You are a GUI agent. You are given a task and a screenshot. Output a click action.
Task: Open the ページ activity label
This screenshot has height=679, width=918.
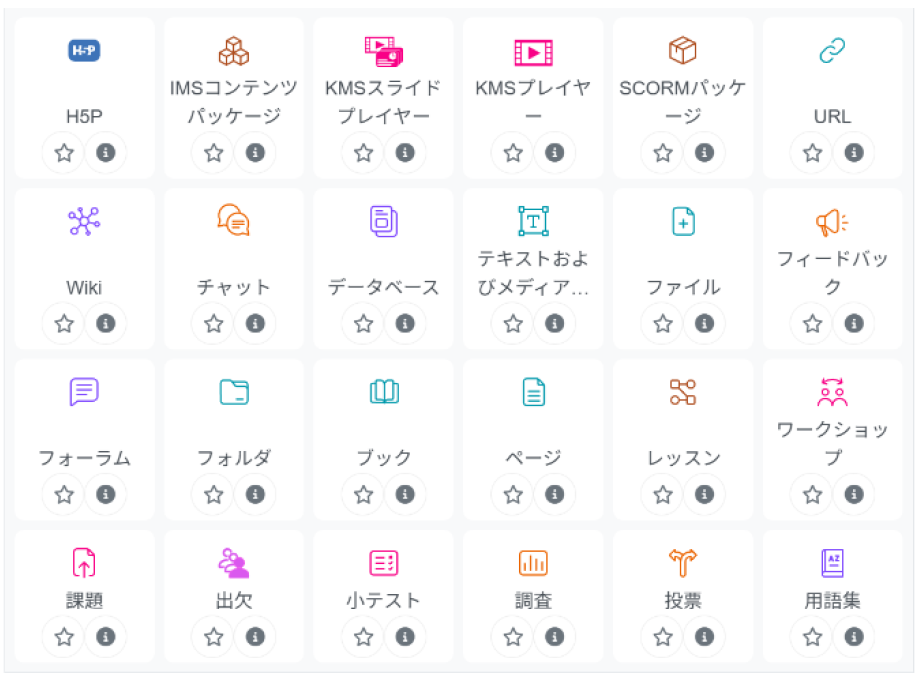point(533,458)
